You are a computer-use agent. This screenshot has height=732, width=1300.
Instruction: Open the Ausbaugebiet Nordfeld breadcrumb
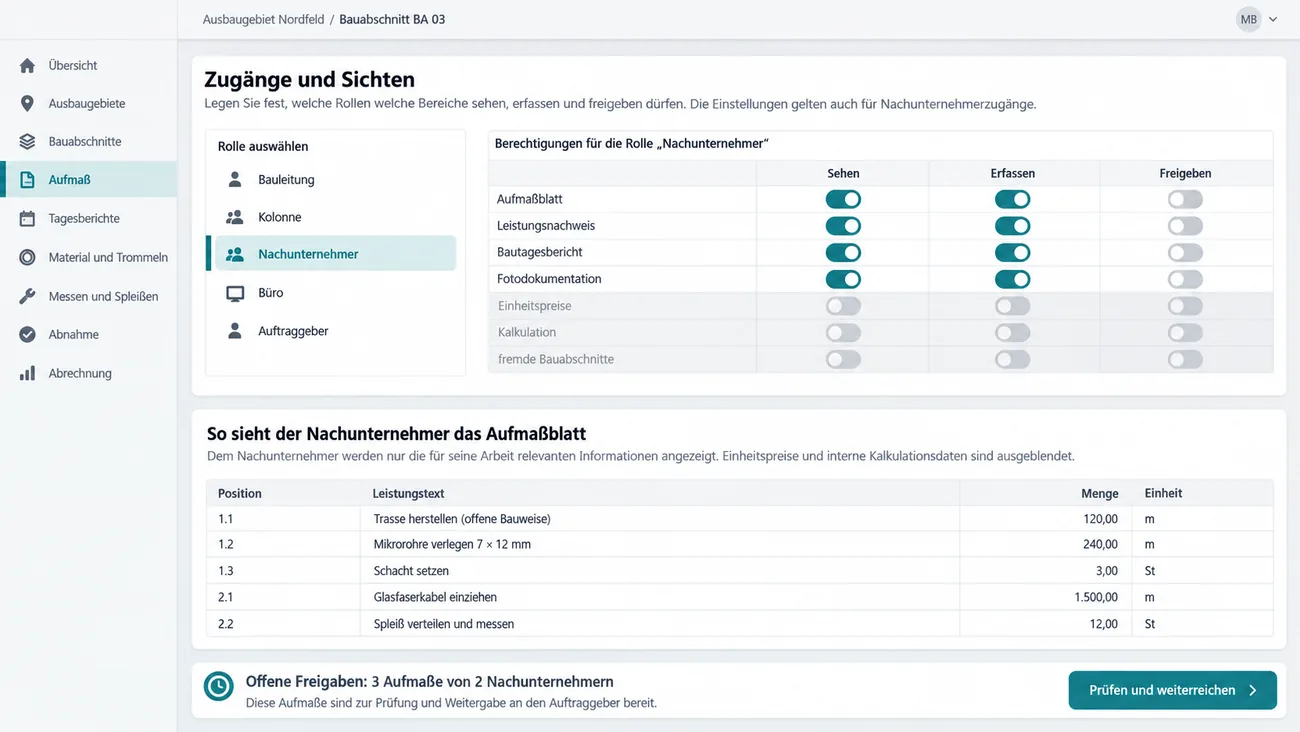point(263,19)
